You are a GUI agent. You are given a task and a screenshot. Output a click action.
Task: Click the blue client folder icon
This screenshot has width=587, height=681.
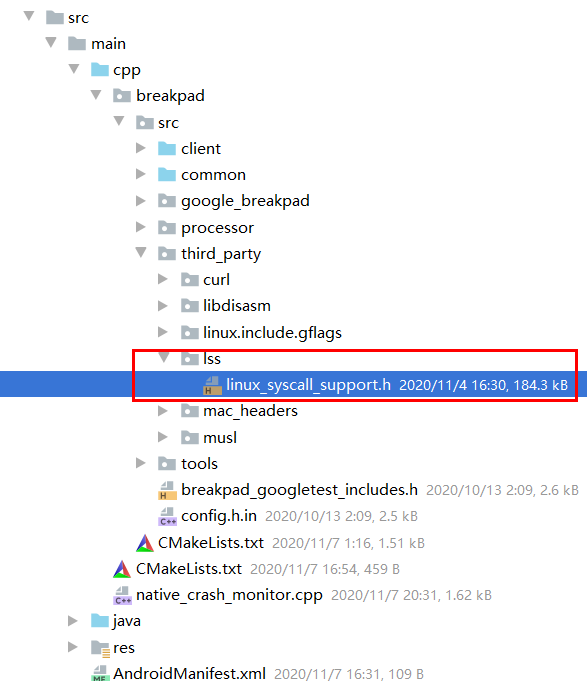pos(167,149)
